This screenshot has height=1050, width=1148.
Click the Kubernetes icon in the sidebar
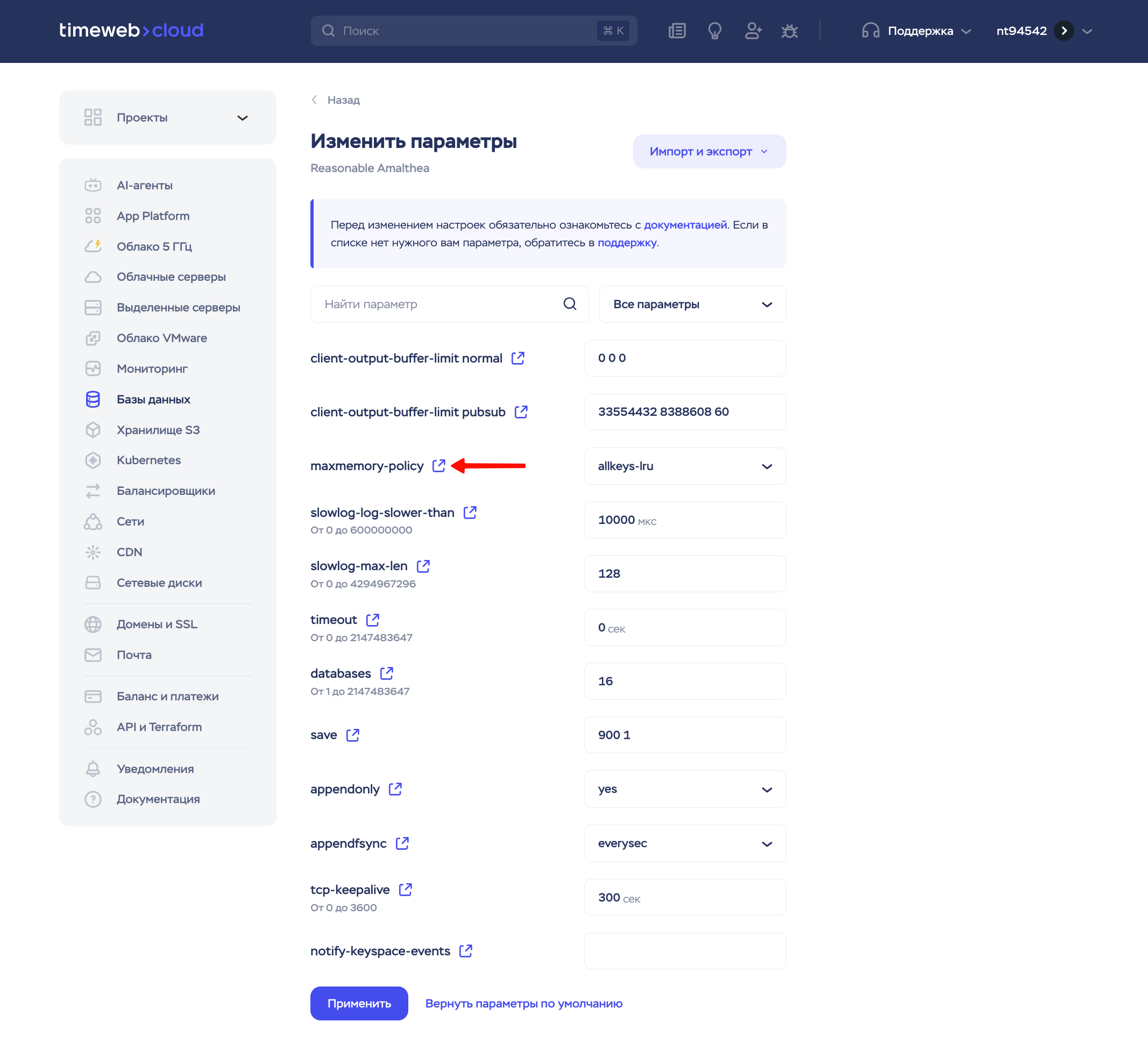(93, 460)
